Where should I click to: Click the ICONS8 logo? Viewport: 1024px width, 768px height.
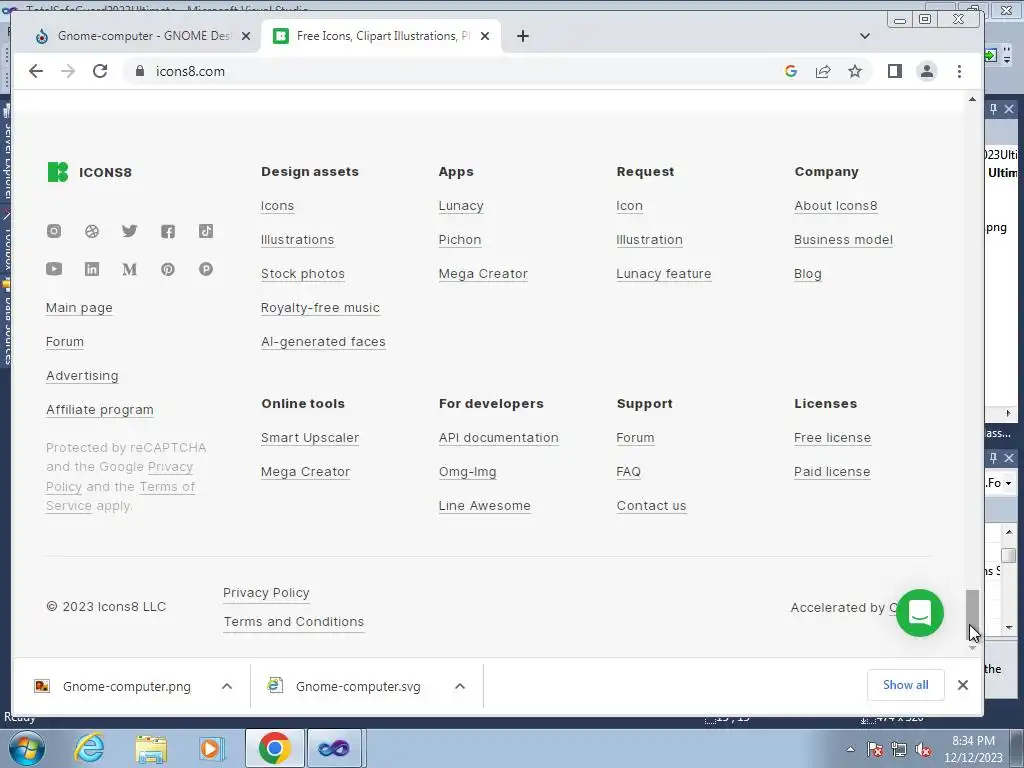click(89, 172)
